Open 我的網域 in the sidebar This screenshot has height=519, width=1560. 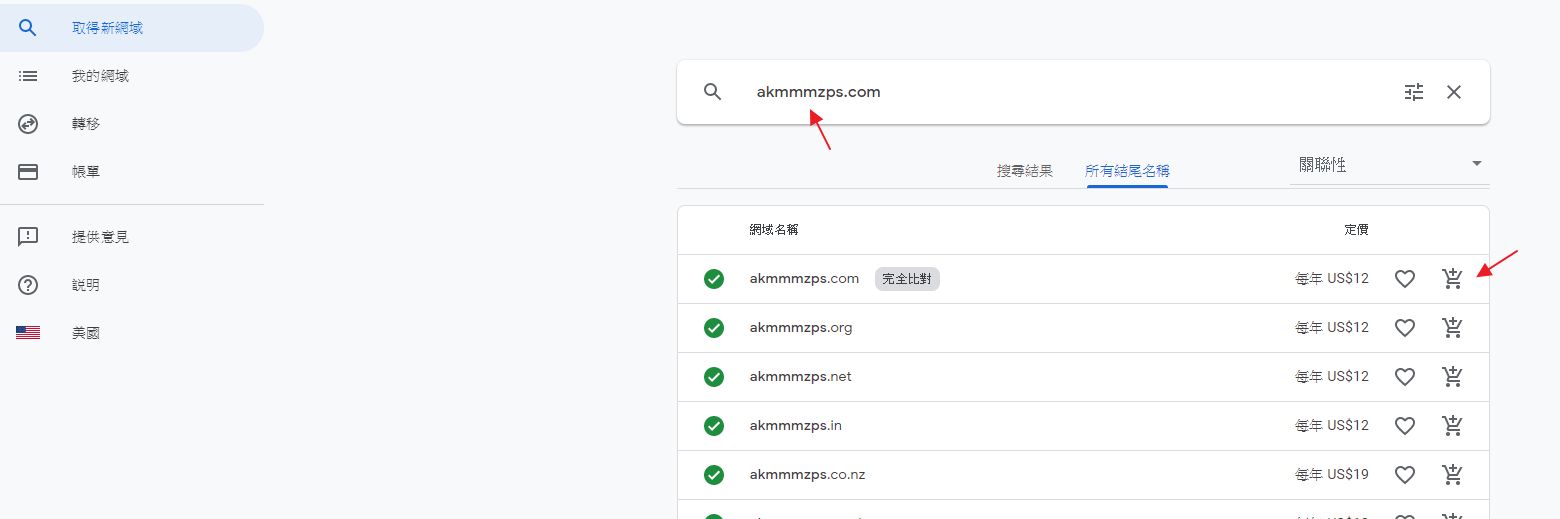point(100,76)
